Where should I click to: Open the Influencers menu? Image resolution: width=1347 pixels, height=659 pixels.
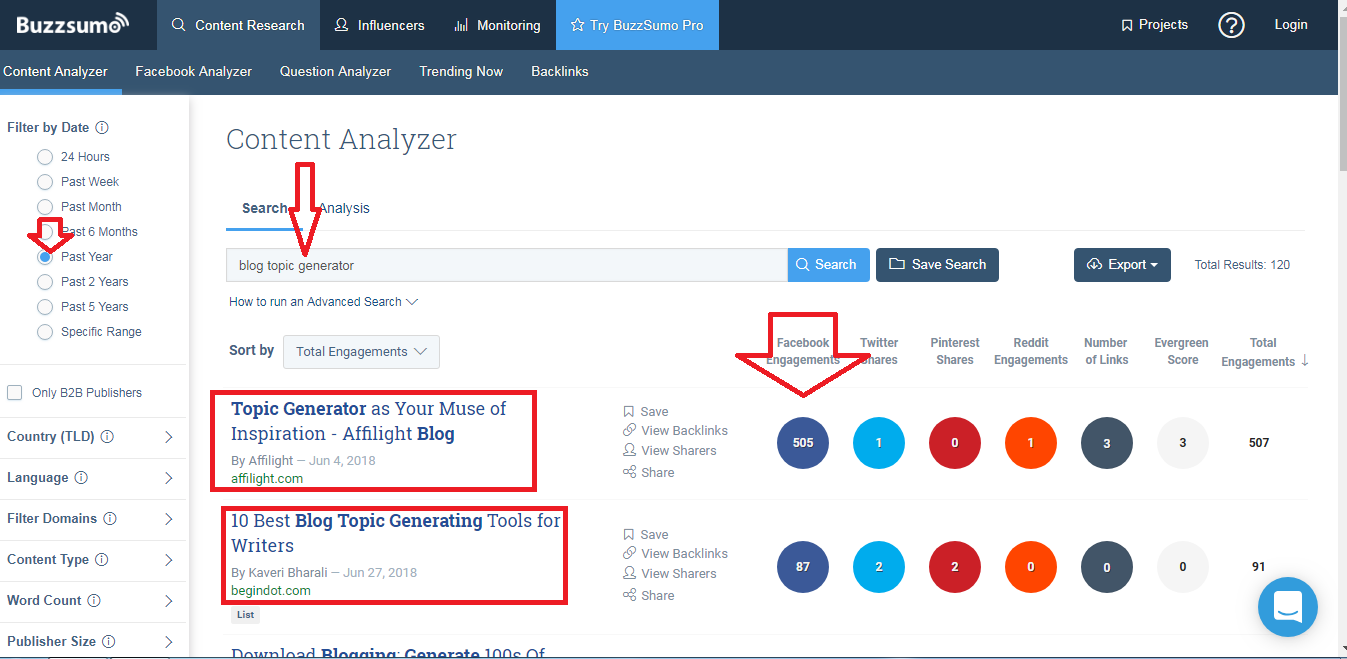tap(379, 25)
